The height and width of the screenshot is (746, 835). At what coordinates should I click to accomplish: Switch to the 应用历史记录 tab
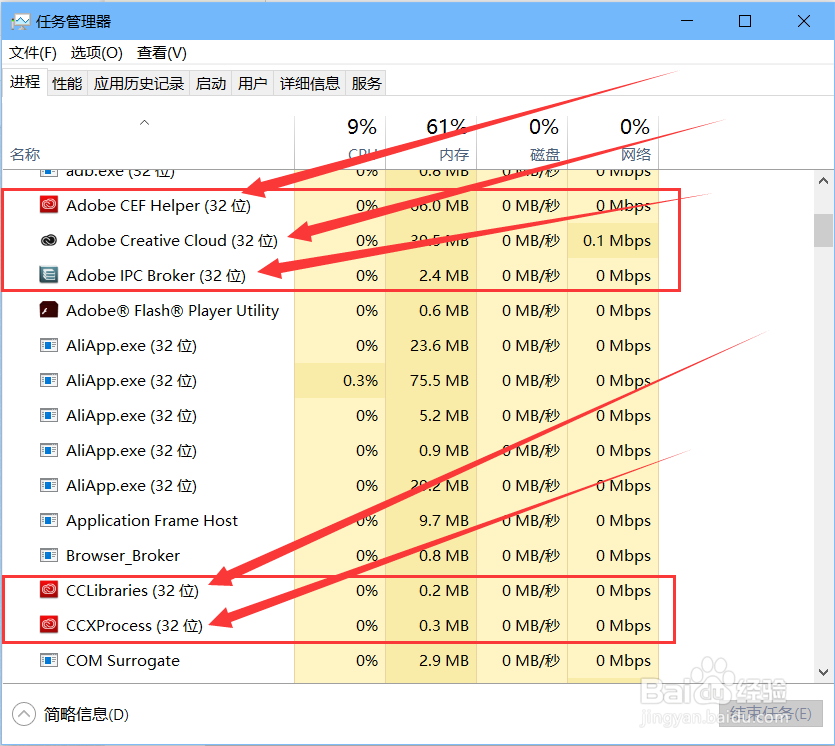point(138,84)
